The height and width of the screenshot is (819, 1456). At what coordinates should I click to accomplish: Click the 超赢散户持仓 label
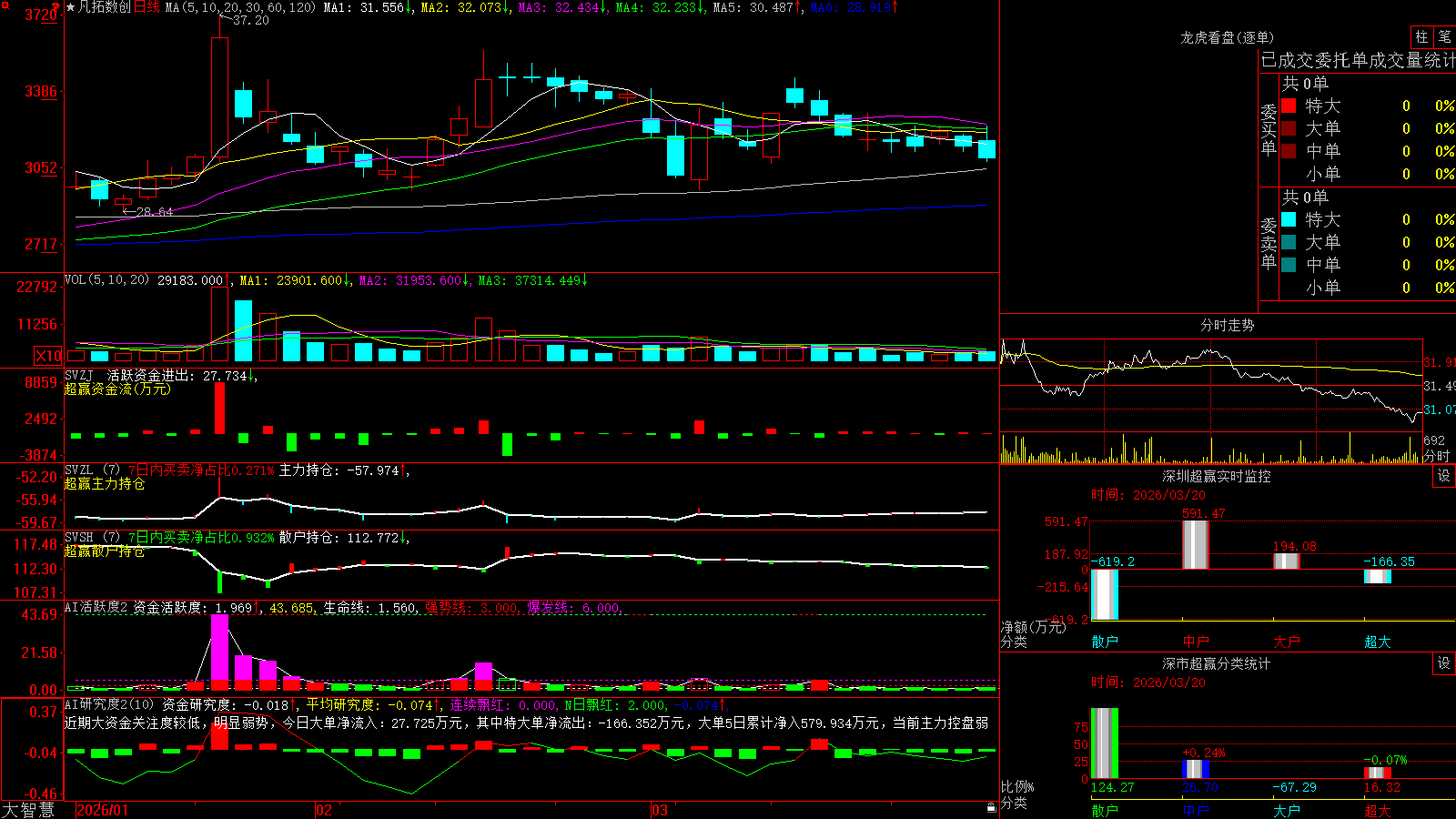(105, 551)
